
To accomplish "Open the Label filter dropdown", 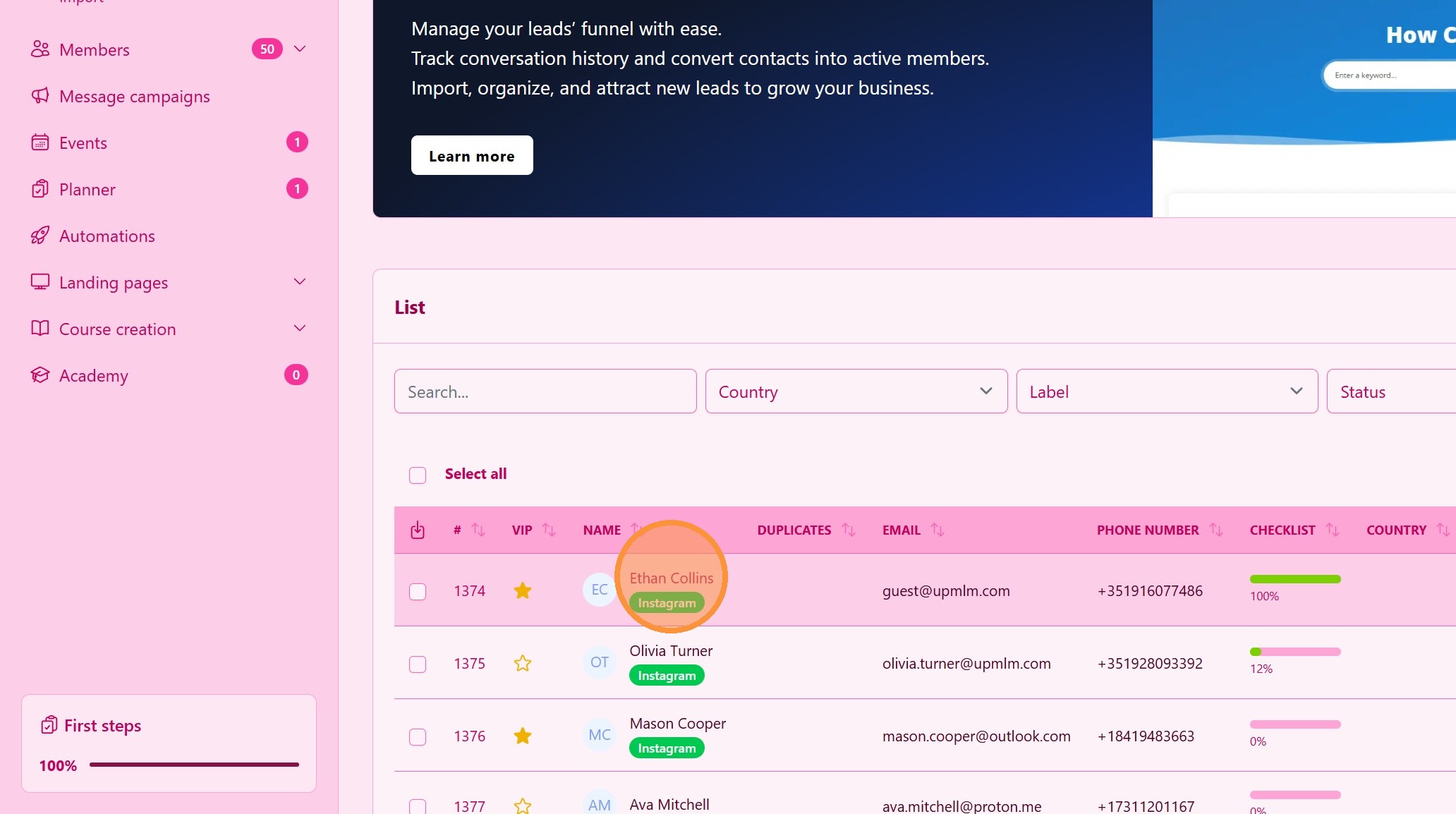I will coord(1167,391).
